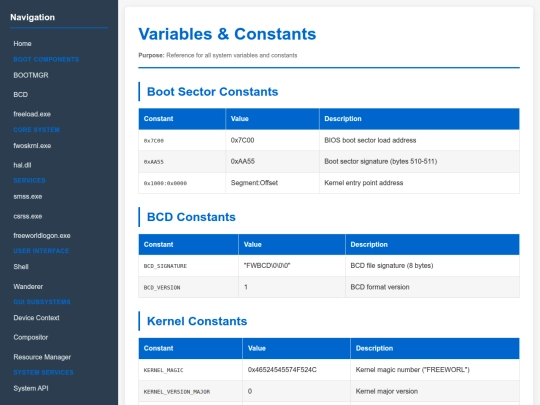This screenshot has width=540, height=405.
Task: Click the BOOT COMPONENTS section label
Action: [x=46, y=60]
